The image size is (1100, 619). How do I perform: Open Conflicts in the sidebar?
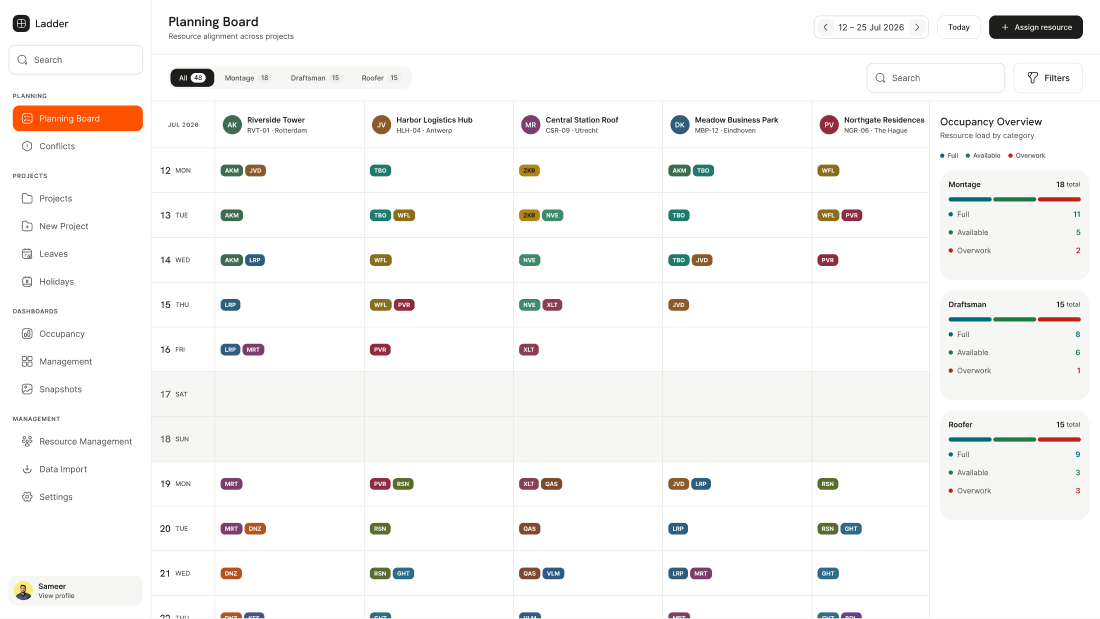[77, 146]
